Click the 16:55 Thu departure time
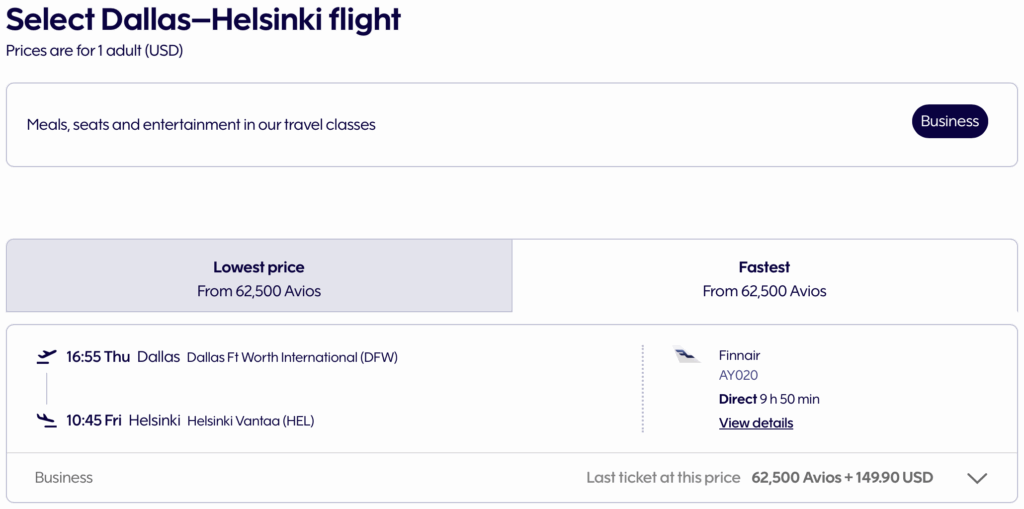 pyautogui.click(x=98, y=357)
